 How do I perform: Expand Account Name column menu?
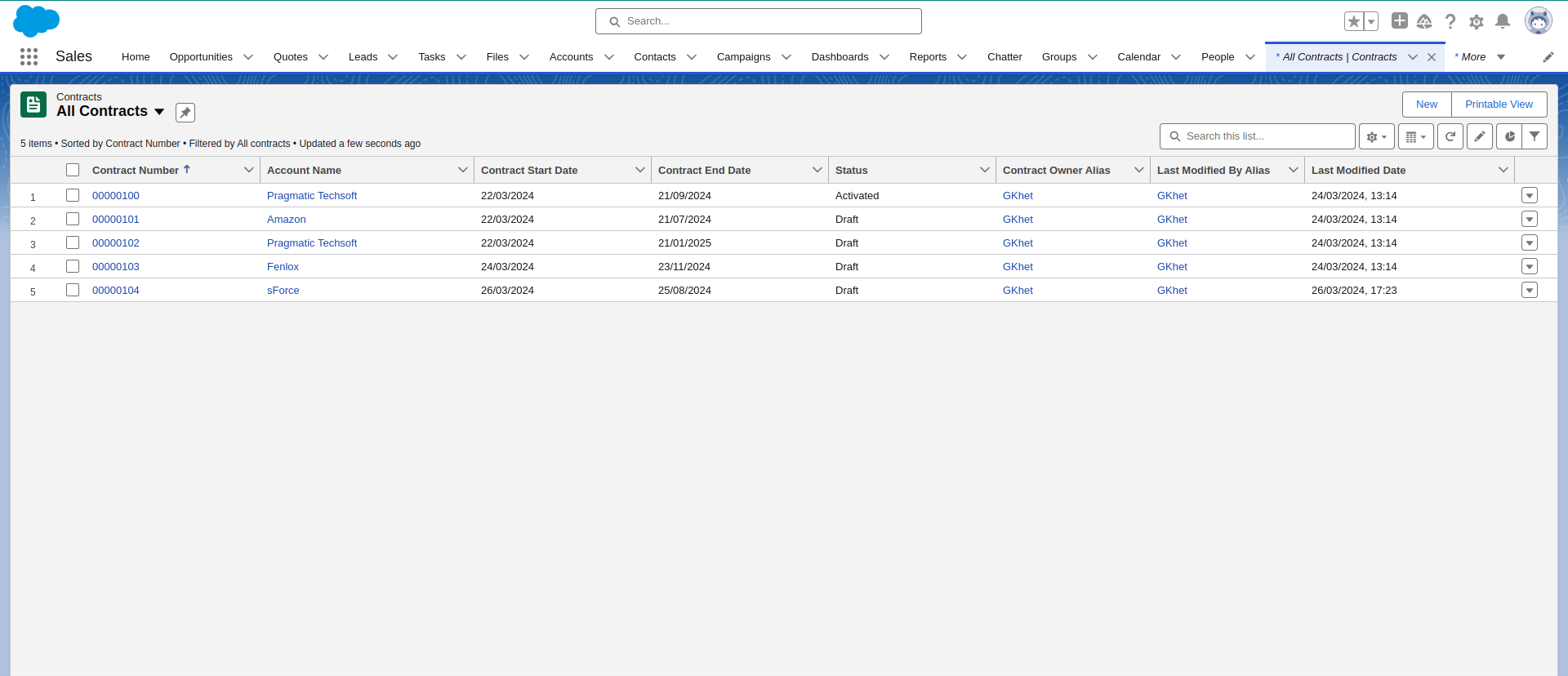tap(463, 170)
